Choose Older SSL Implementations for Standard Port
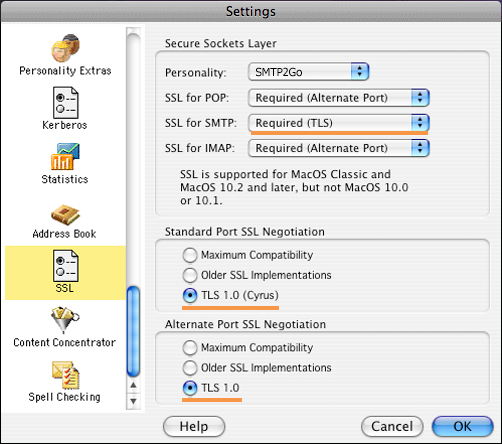Screen dimensions: 502x444 click(x=190, y=275)
